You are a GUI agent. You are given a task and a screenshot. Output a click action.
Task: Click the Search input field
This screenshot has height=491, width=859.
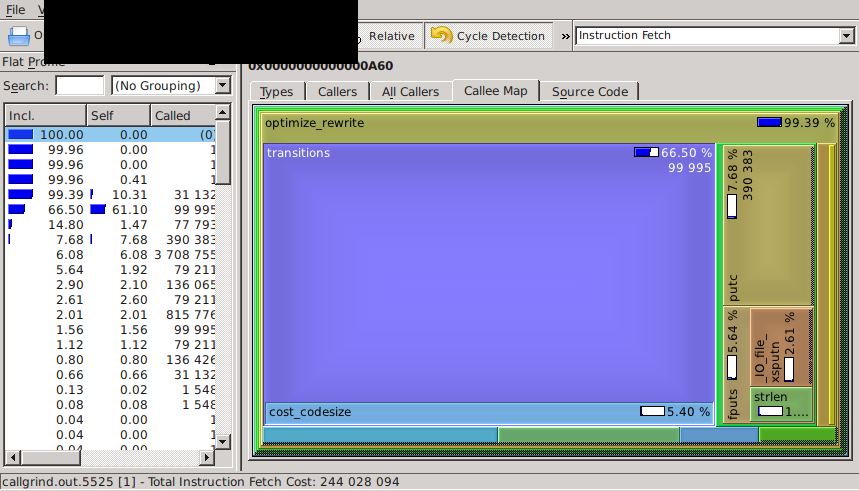coord(80,85)
